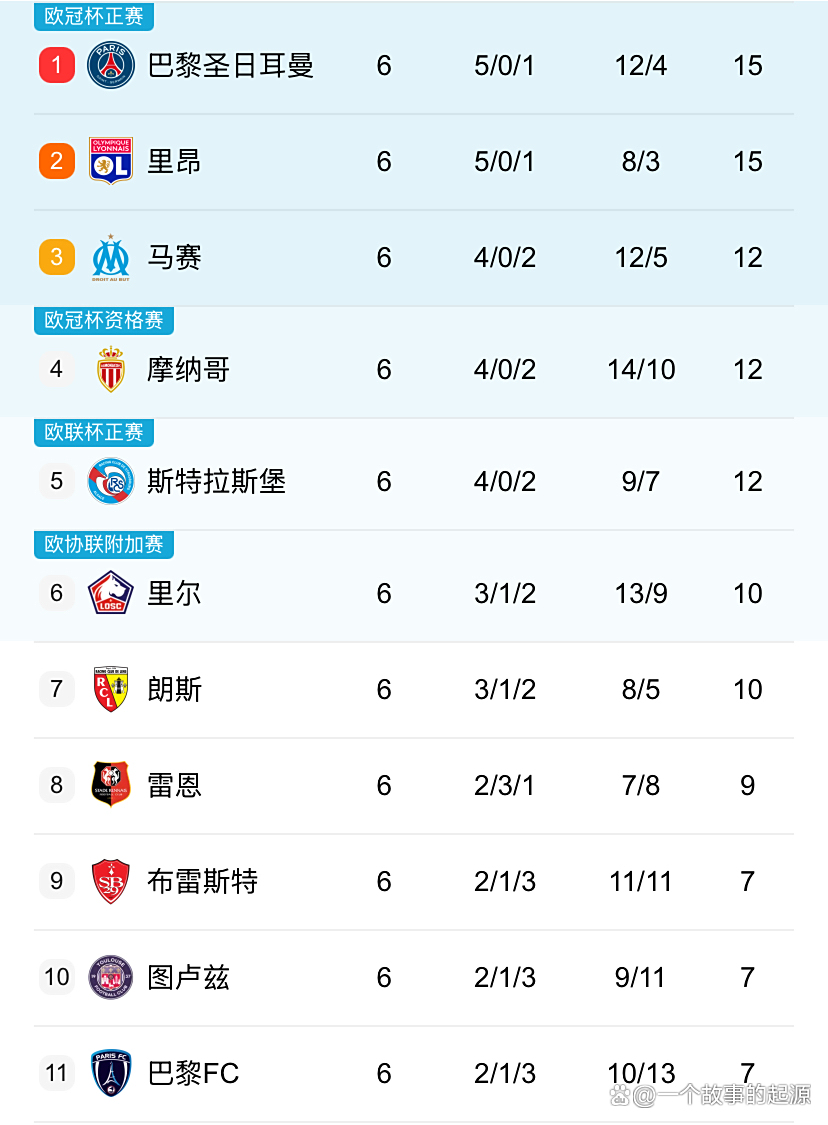Tap the LOSC Lille badge

tap(111, 593)
